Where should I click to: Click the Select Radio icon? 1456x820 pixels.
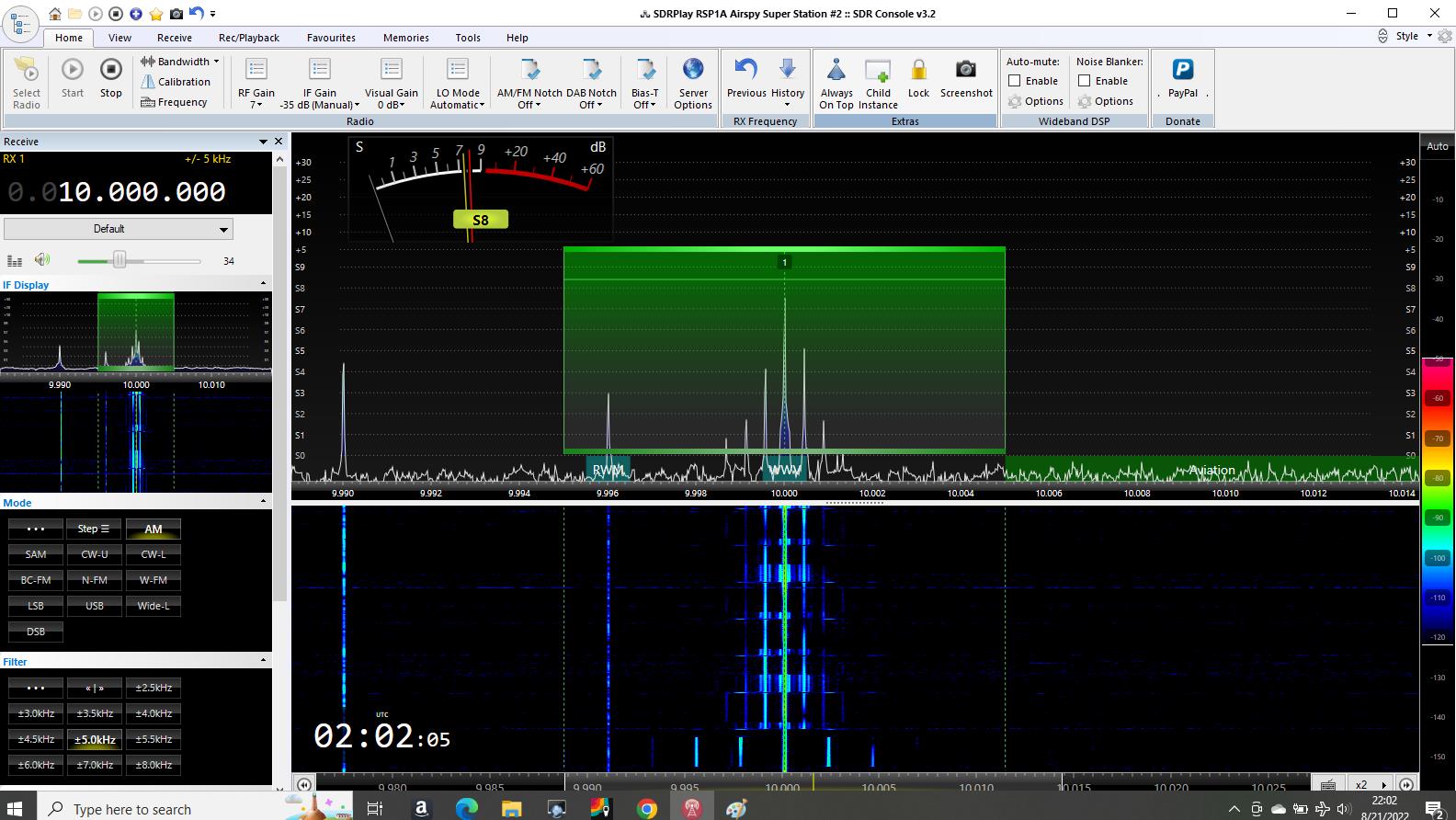point(27,71)
